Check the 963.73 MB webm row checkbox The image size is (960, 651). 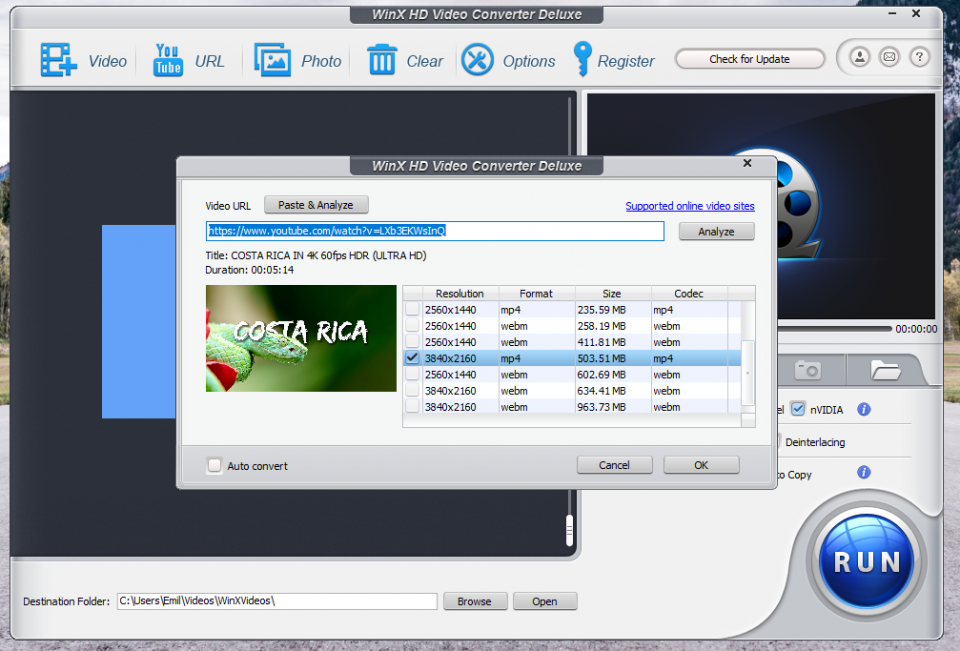[x=412, y=407]
